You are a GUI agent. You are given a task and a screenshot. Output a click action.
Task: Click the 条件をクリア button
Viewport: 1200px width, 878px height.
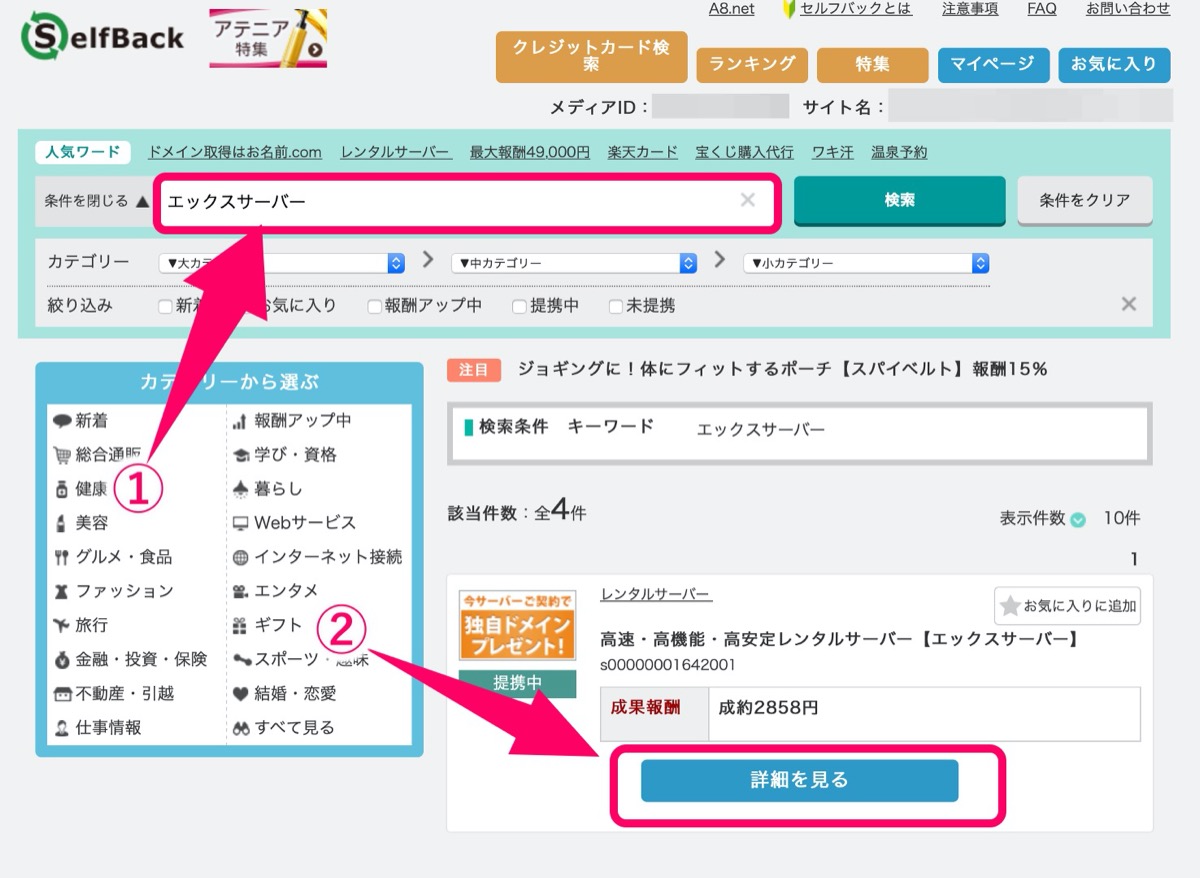click(1084, 200)
